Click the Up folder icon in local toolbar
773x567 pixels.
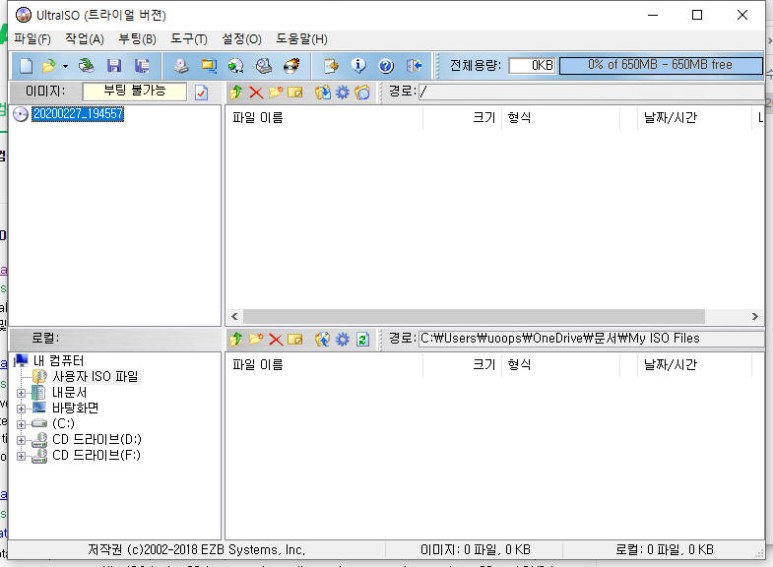236,339
